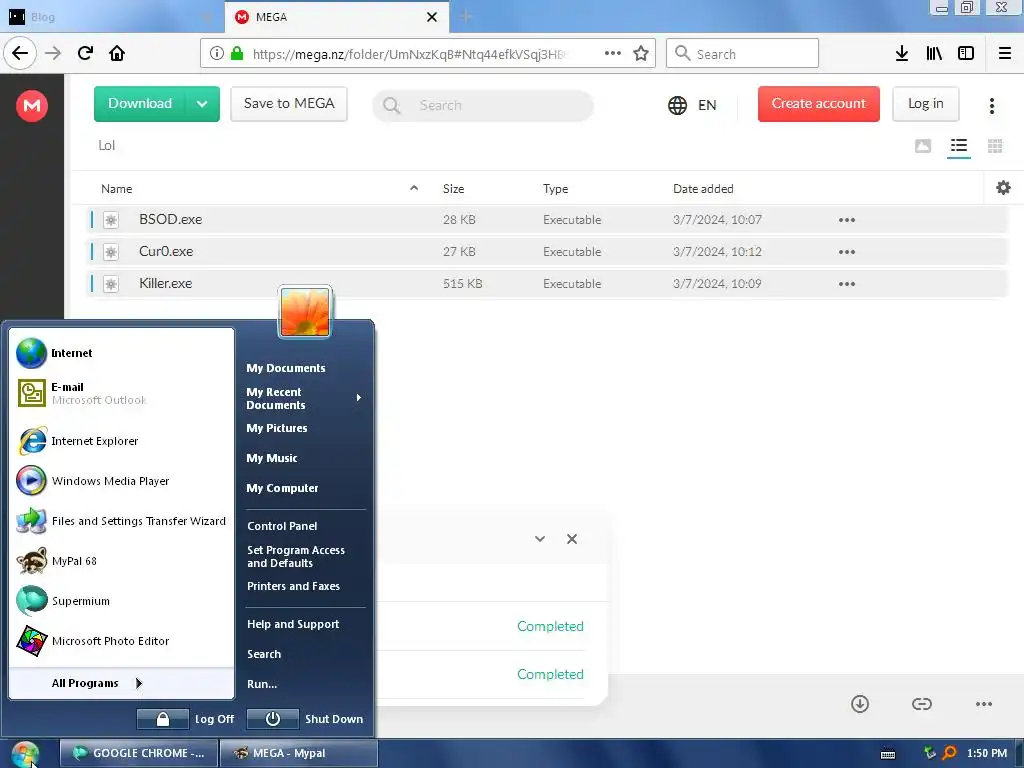Viewport: 1024px width, 768px height.
Task: Open Files and Settings Transfer Wizard
Action: (121, 521)
